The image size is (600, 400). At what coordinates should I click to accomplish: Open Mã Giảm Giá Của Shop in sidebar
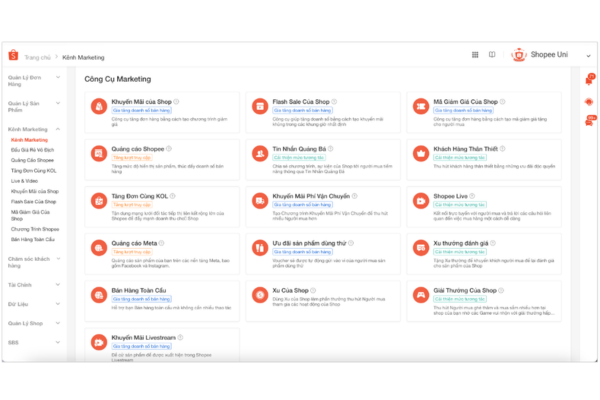pyautogui.click(x=30, y=215)
